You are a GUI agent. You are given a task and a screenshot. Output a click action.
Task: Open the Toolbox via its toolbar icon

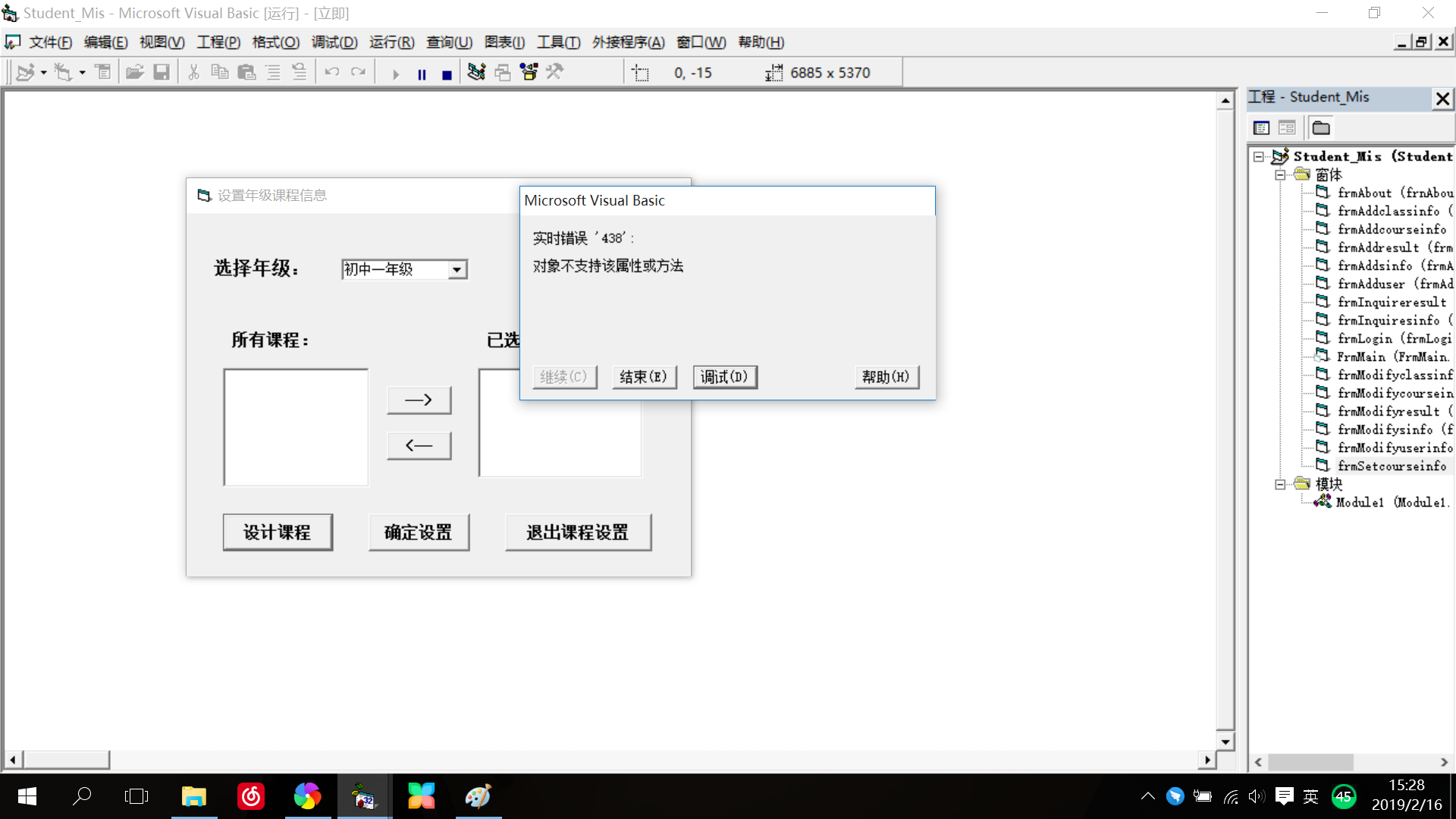coord(554,72)
